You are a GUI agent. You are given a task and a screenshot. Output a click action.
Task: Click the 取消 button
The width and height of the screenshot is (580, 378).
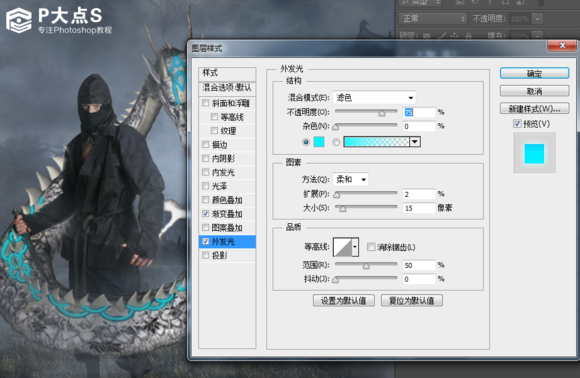[534, 91]
